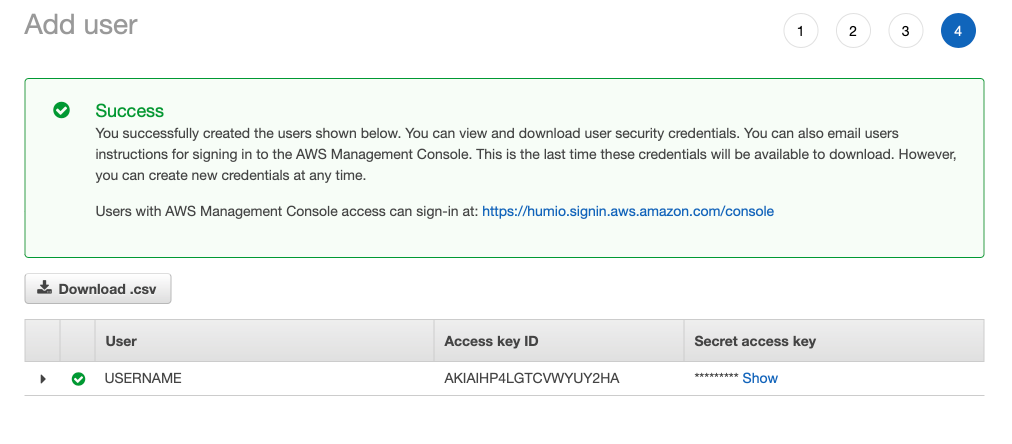Click the green Success checkmark icon
1012x444 pixels.
[62, 110]
